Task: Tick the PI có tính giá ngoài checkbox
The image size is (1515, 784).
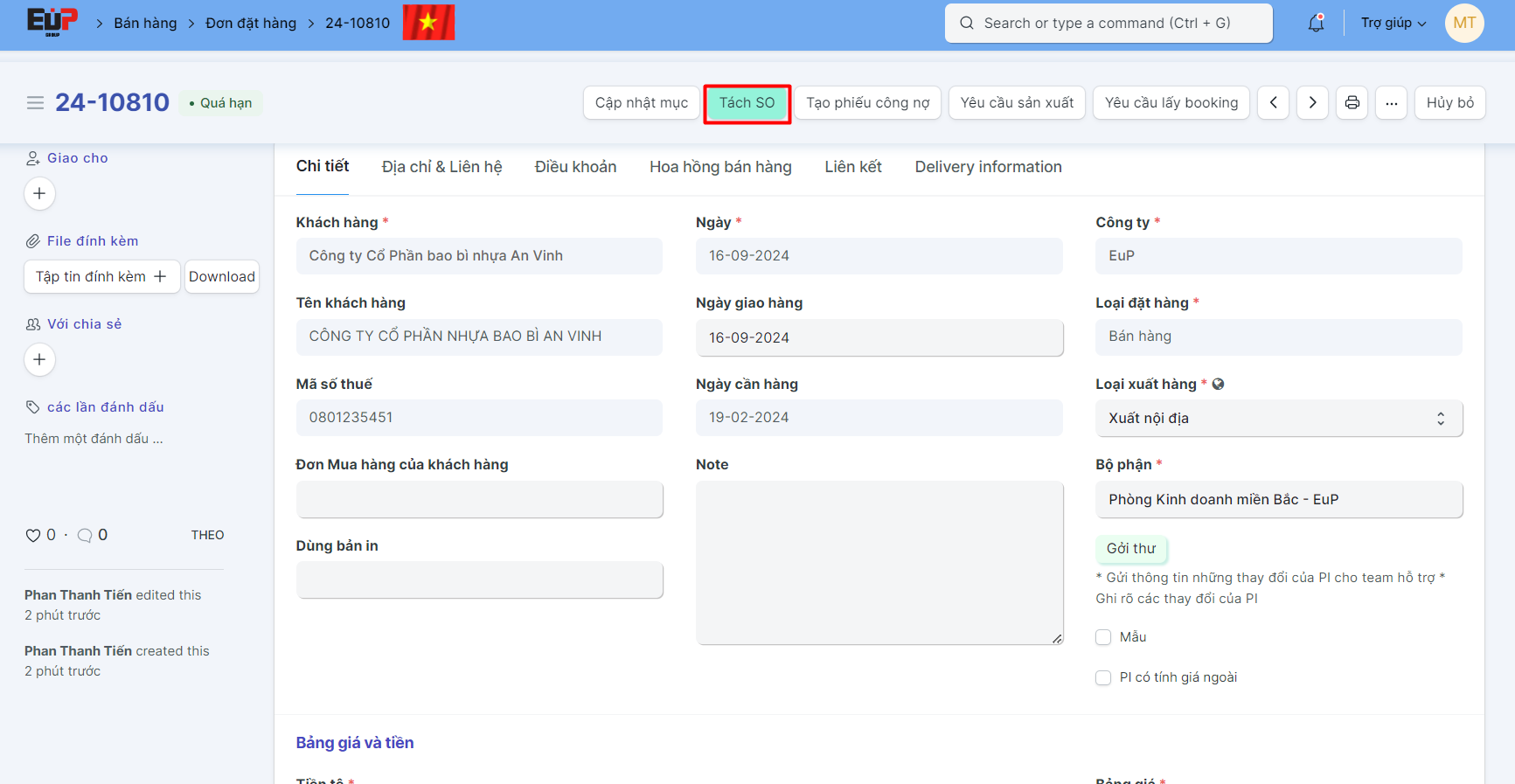Action: pyautogui.click(x=1103, y=677)
